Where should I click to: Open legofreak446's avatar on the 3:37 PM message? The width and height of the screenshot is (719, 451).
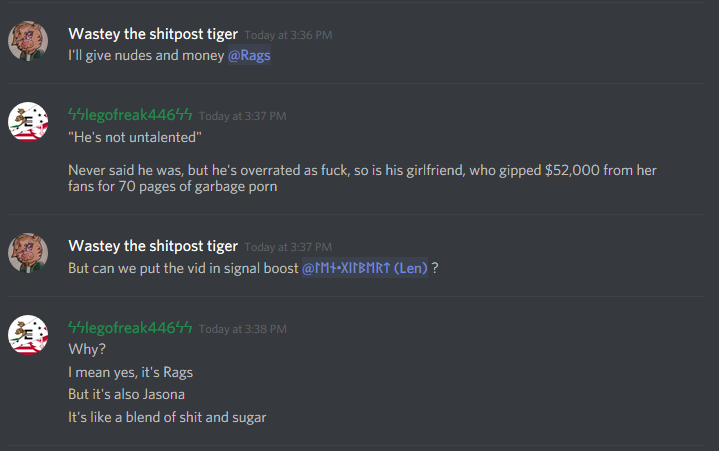click(x=28, y=122)
